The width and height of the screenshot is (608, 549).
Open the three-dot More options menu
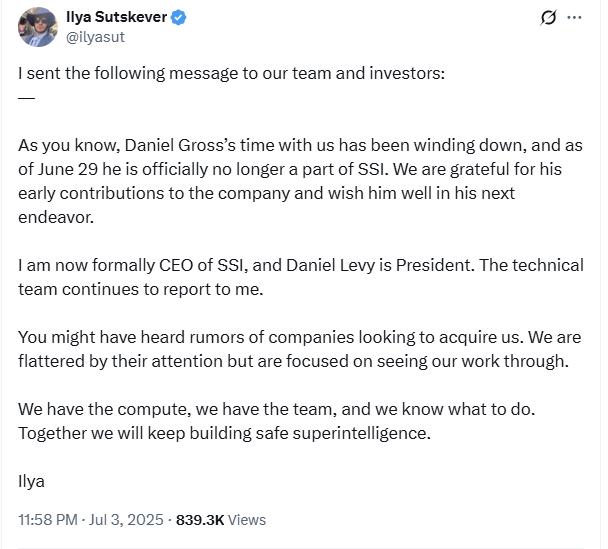click(574, 17)
